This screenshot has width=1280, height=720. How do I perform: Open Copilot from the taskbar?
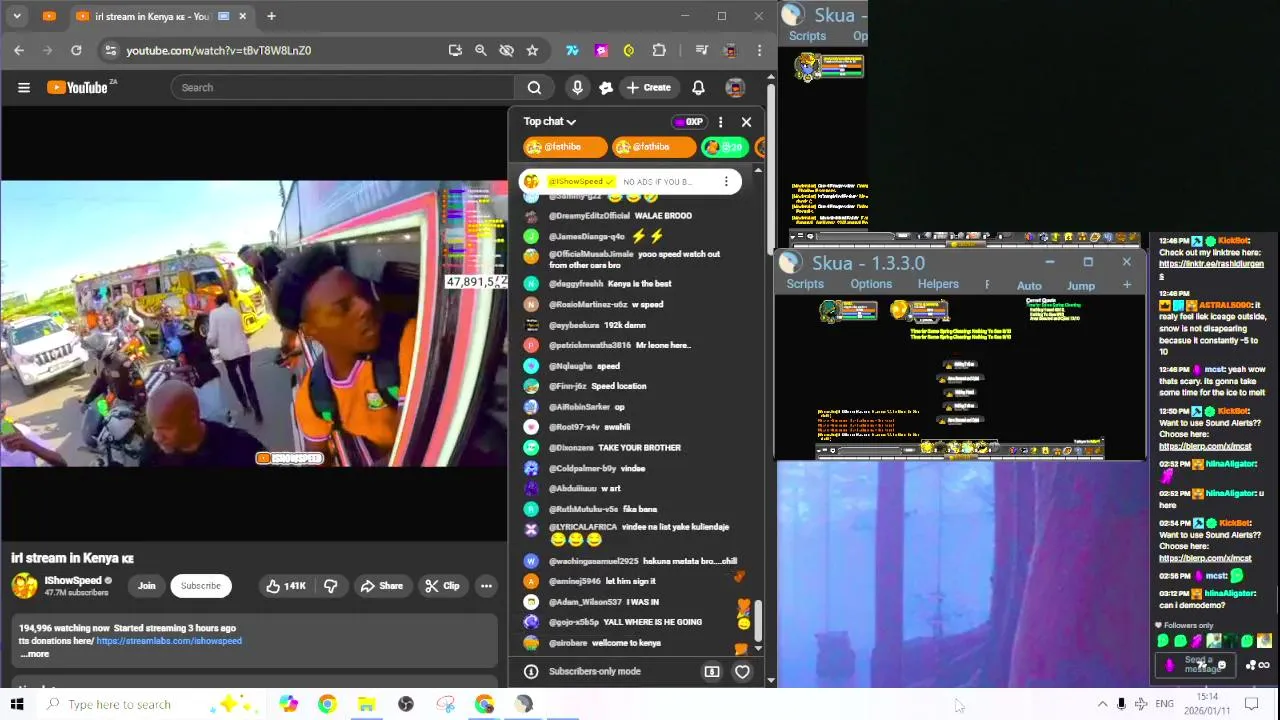(288, 704)
